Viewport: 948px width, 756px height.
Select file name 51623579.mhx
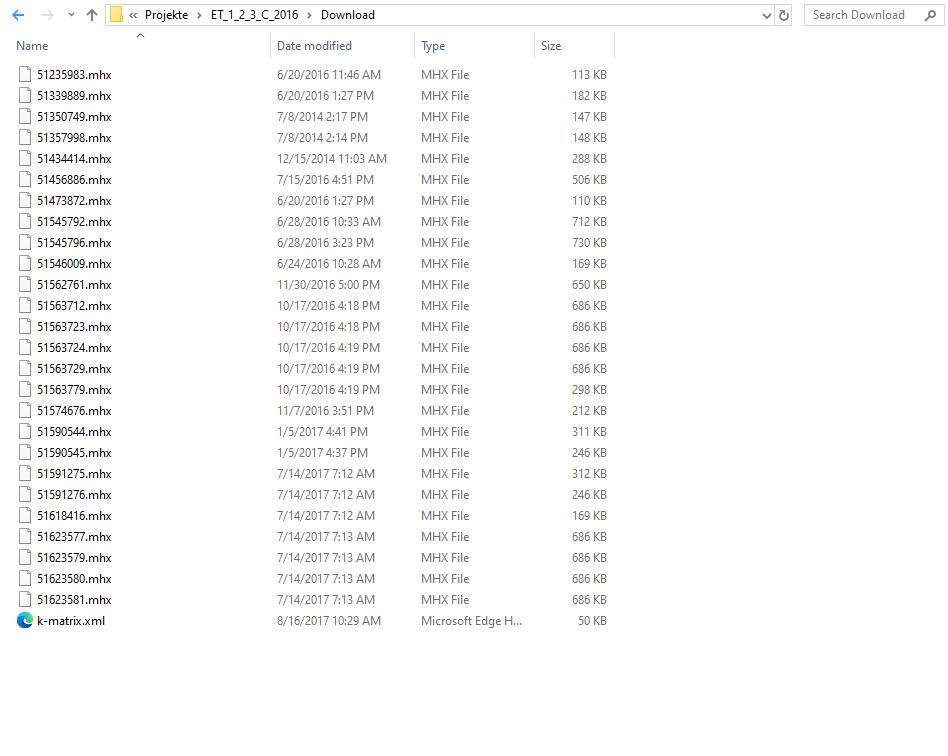pos(74,558)
